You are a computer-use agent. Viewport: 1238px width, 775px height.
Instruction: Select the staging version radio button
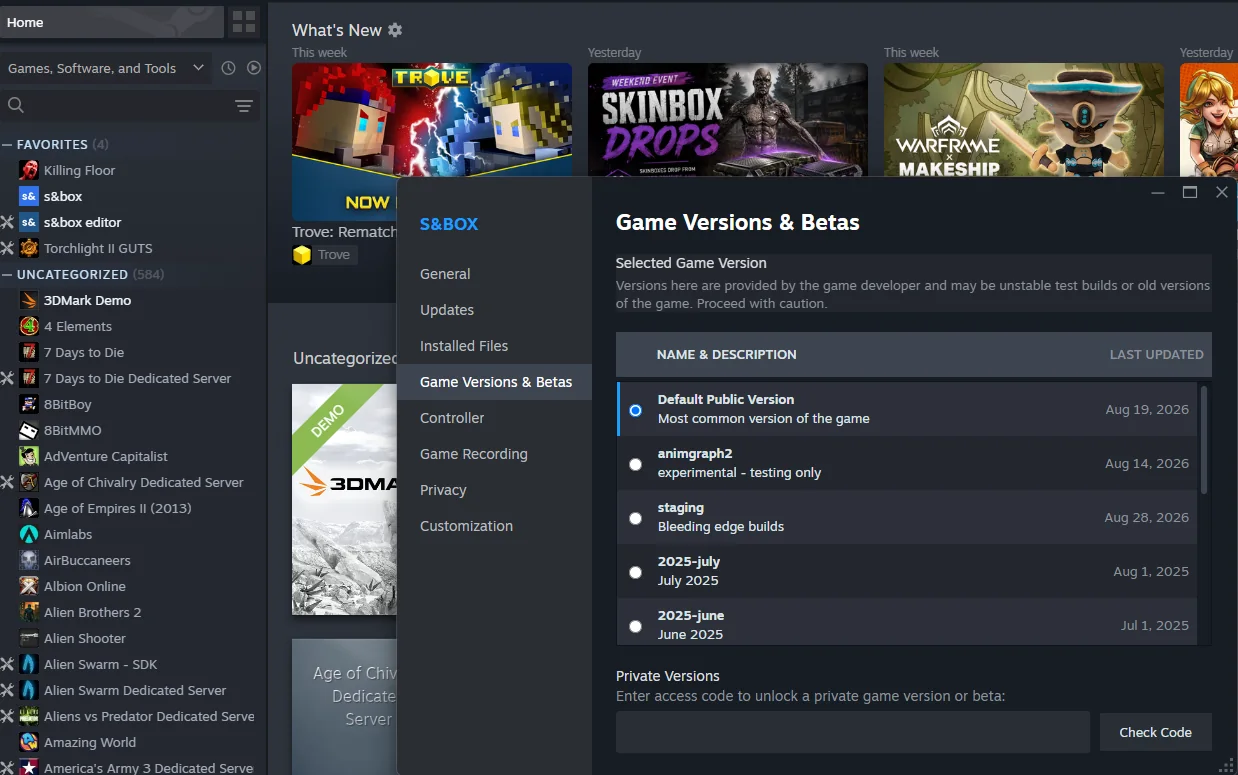pyautogui.click(x=635, y=518)
